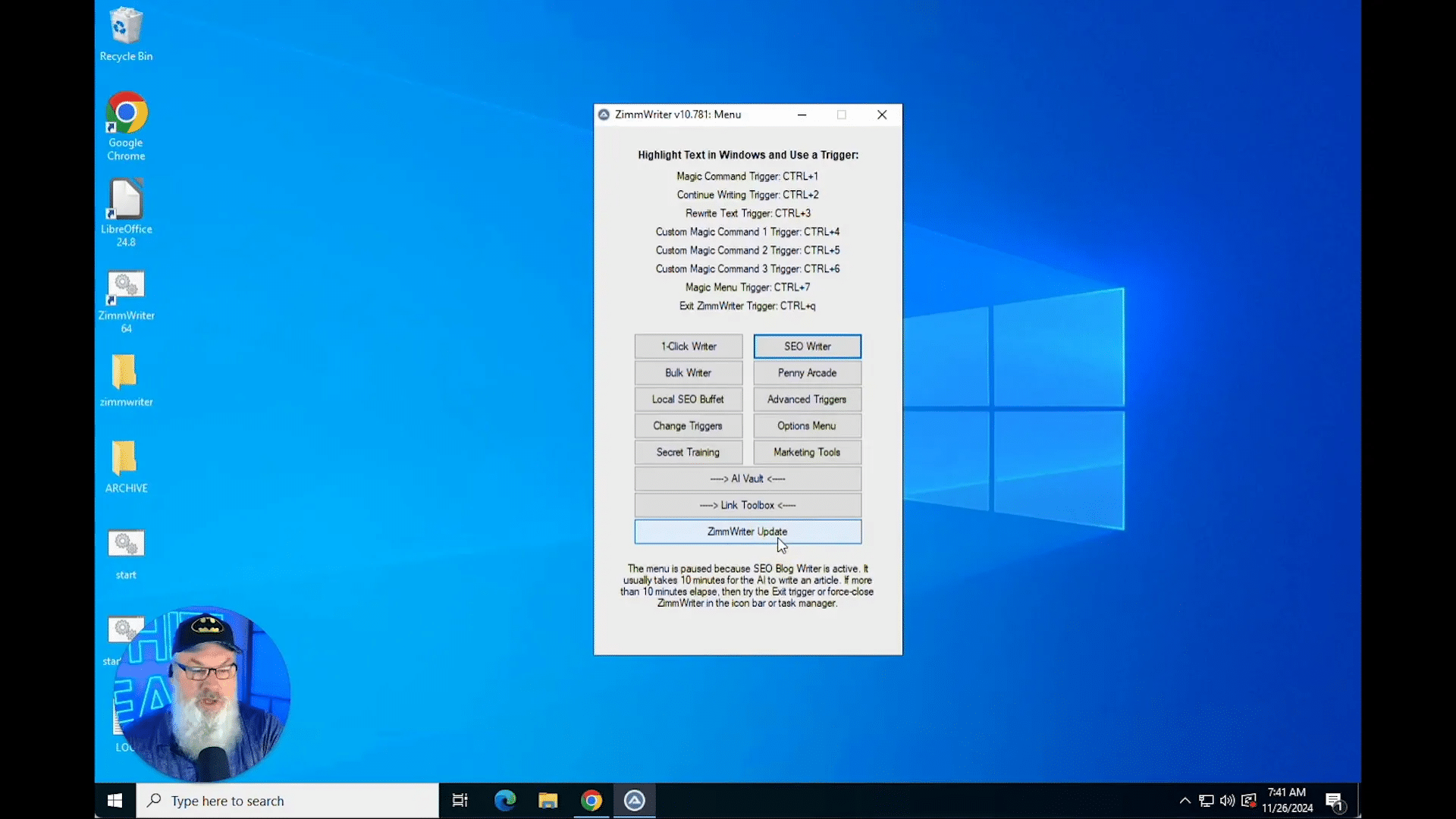Screen dimensions: 1456x819
Task: Click the AI Vault button
Action: coord(747,478)
